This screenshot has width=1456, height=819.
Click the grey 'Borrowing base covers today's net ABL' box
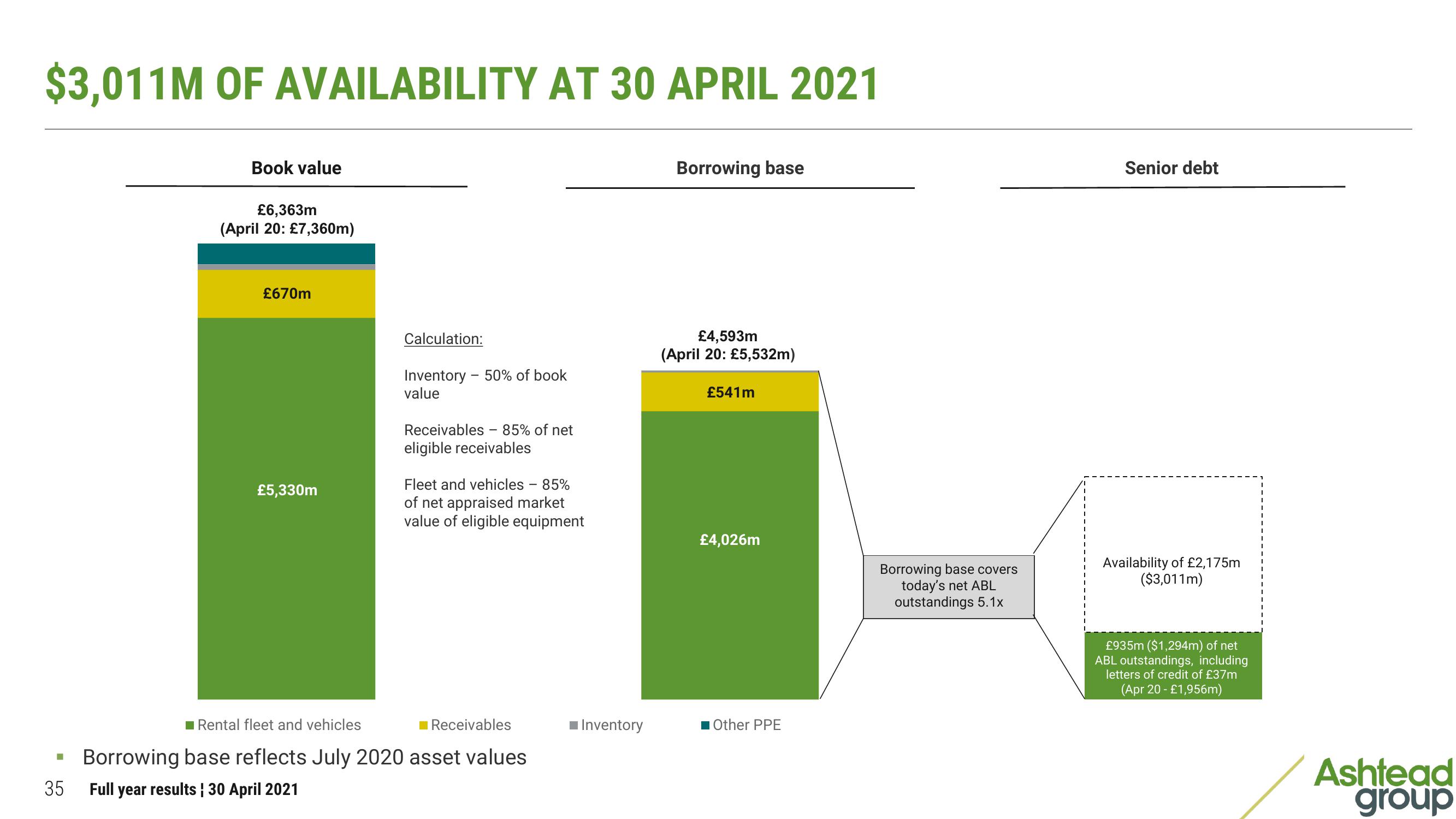tap(949, 587)
